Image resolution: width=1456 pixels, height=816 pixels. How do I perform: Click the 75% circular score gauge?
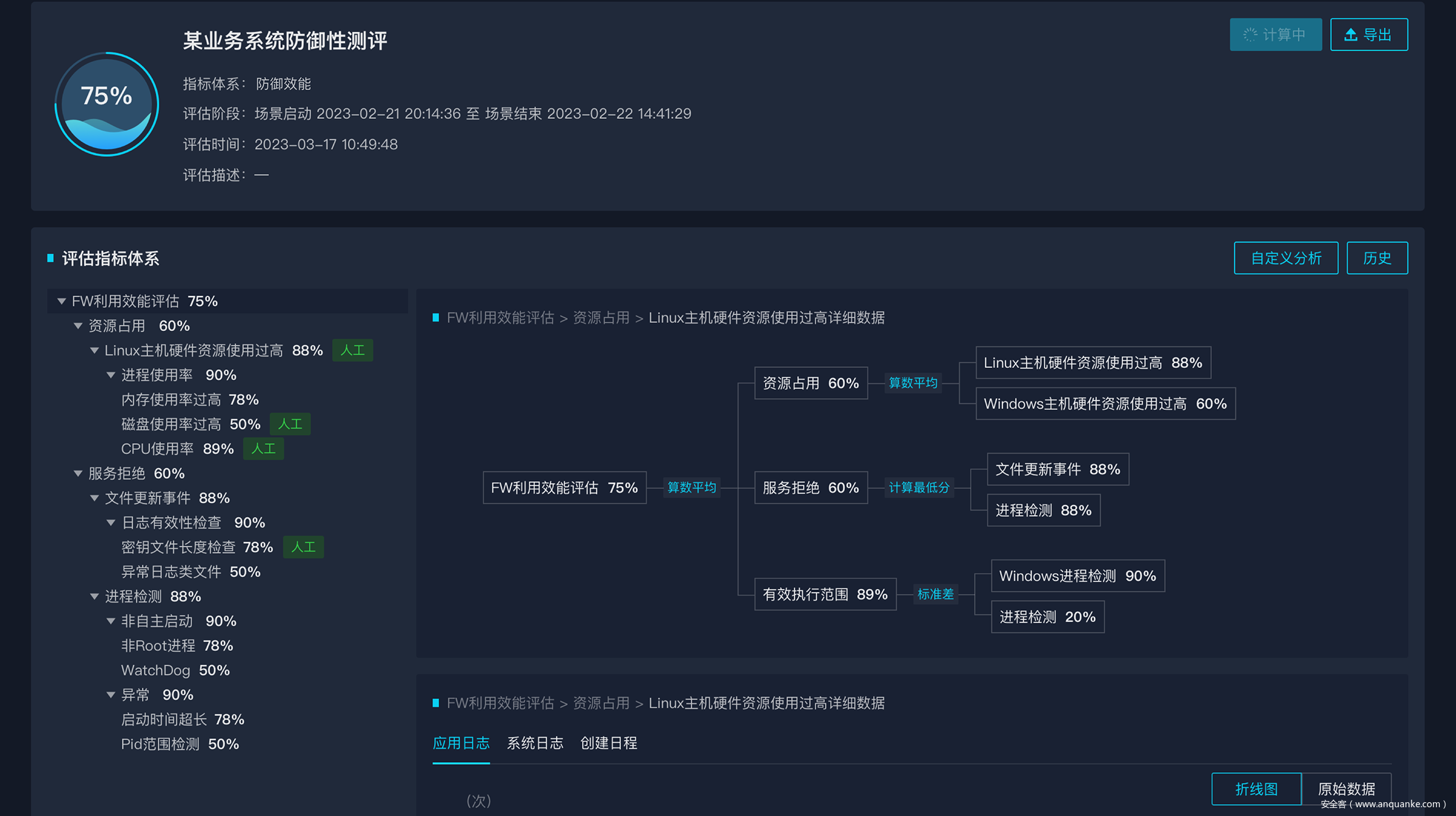click(x=107, y=104)
